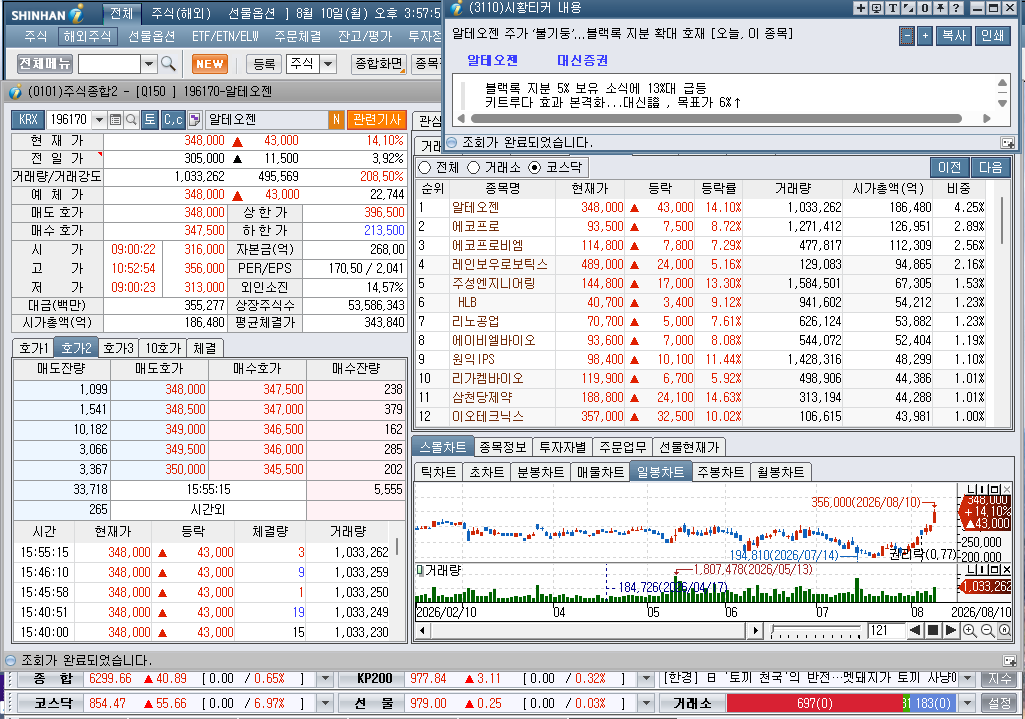Click the 이전 previous page button
This screenshot has height=719, width=1025.
(950, 167)
